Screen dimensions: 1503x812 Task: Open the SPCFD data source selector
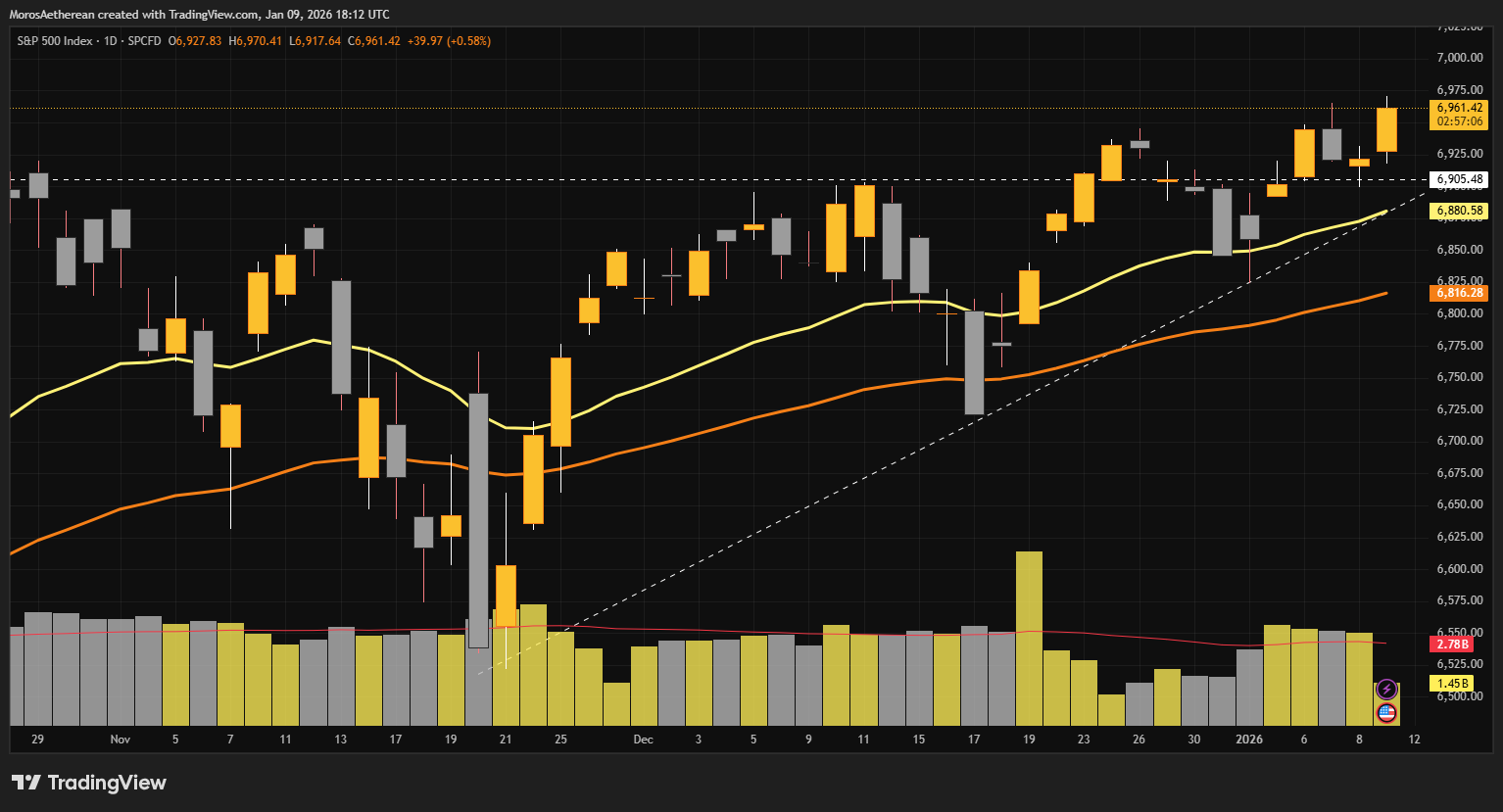[x=145, y=43]
